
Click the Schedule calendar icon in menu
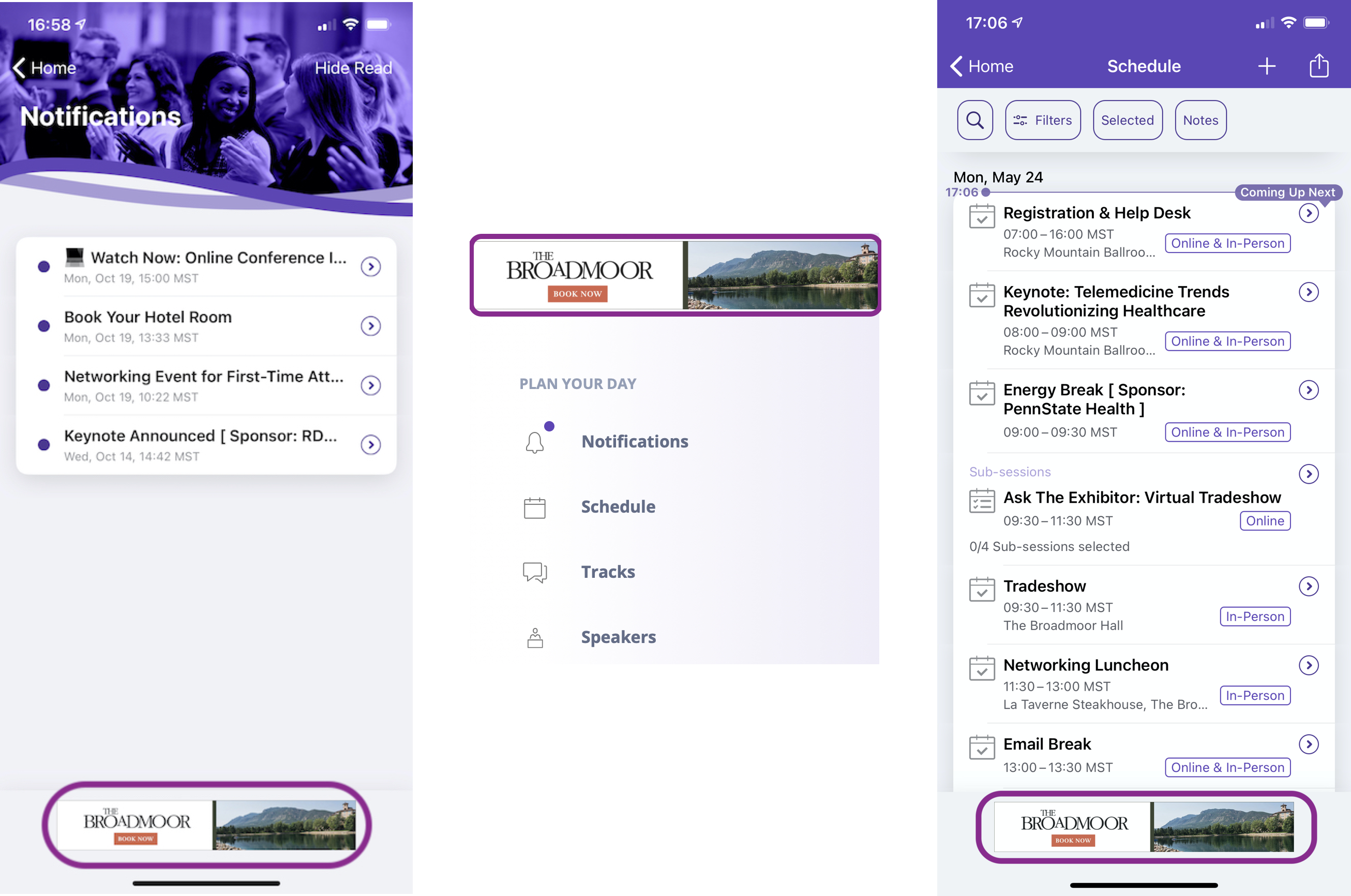coord(535,507)
